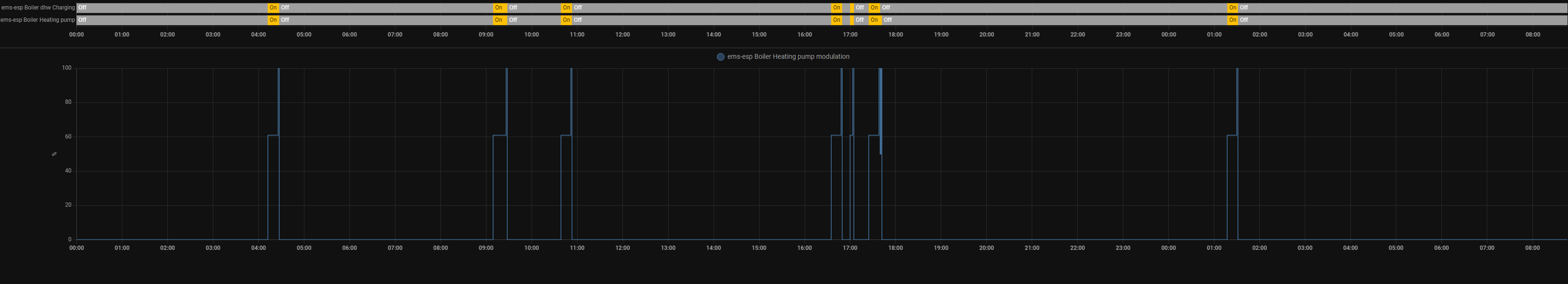This screenshot has width=1568, height=284.
Task: Click the 'ems-esp Boiler Heating pump modulation' legend label
Action: (x=788, y=56)
